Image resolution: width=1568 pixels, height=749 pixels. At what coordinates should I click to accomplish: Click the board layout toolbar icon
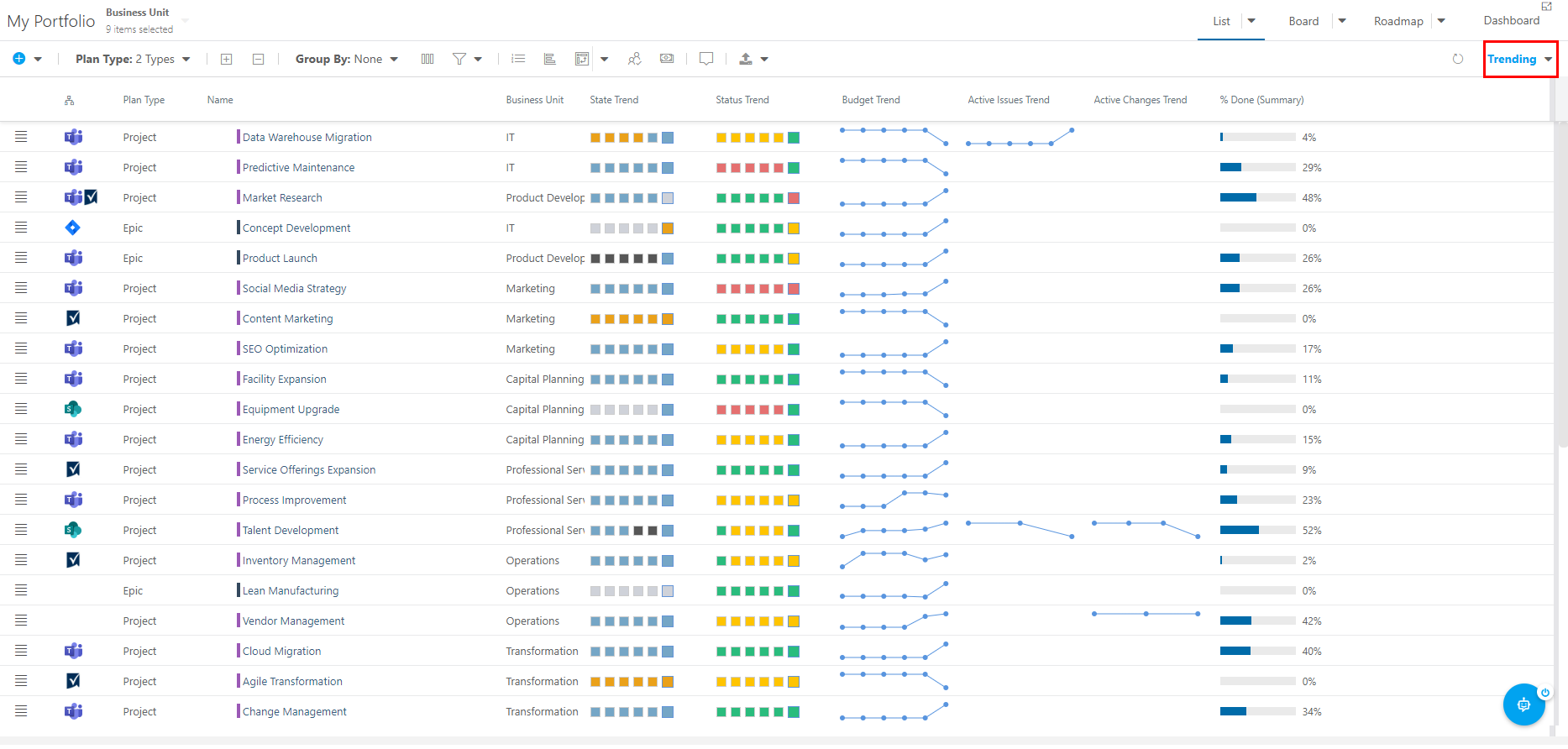click(x=582, y=59)
